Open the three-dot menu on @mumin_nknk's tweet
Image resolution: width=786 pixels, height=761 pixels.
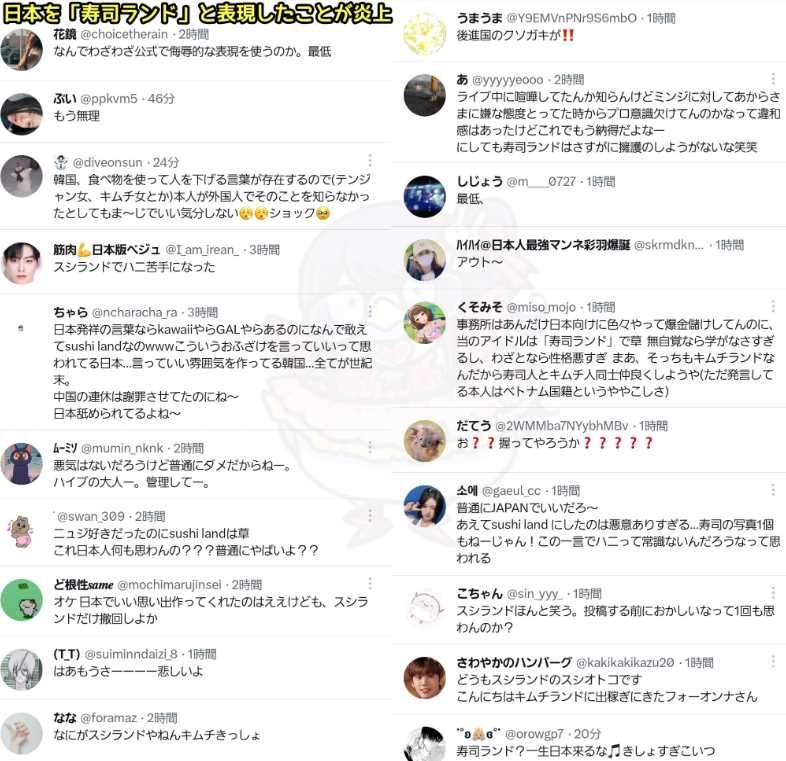[x=370, y=447]
